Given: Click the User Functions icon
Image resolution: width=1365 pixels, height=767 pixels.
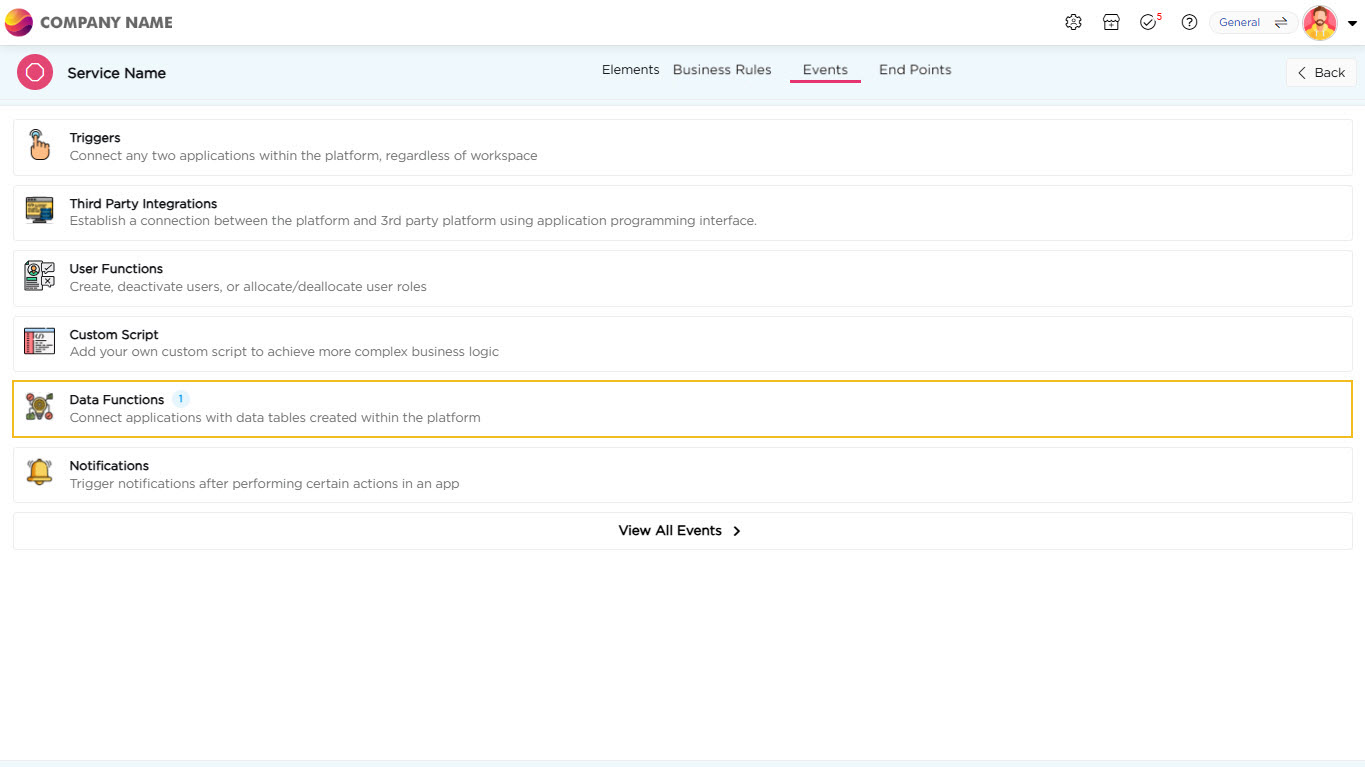Looking at the screenshot, I should pos(39,277).
